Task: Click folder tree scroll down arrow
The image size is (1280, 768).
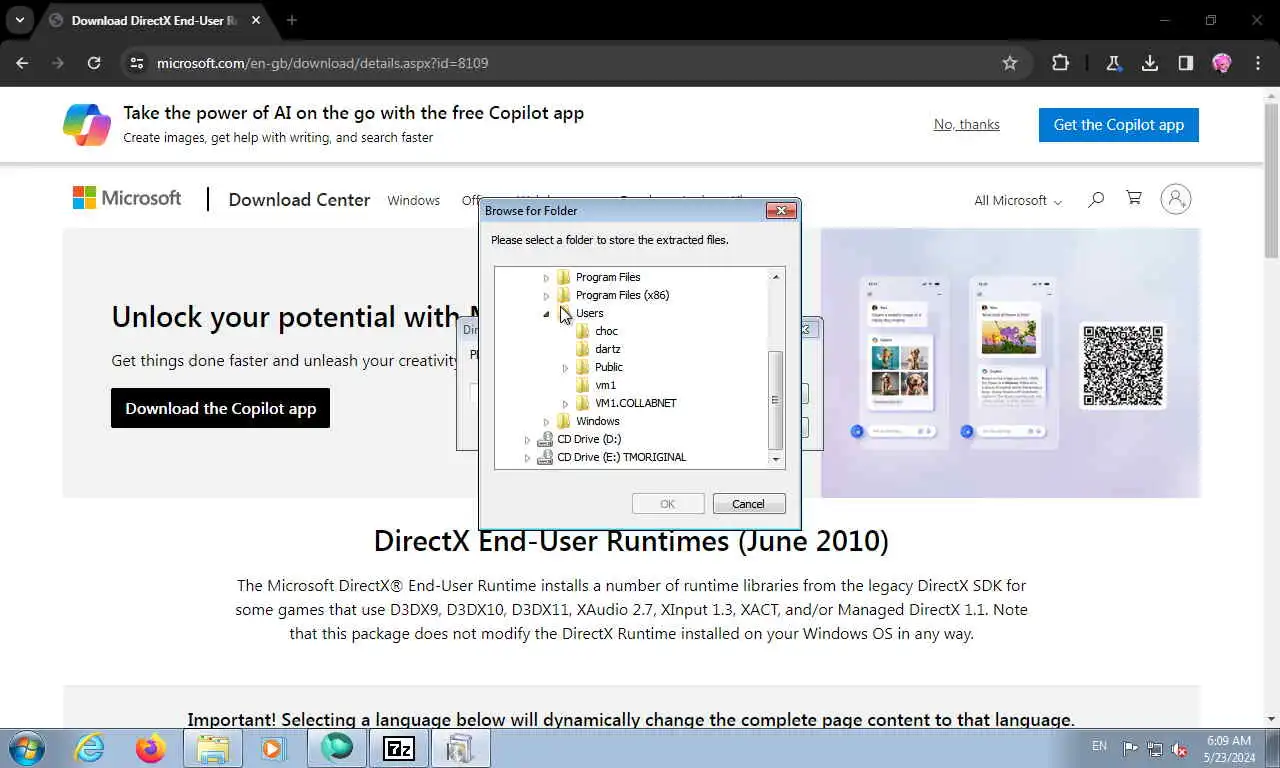Action: click(x=775, y=459)
